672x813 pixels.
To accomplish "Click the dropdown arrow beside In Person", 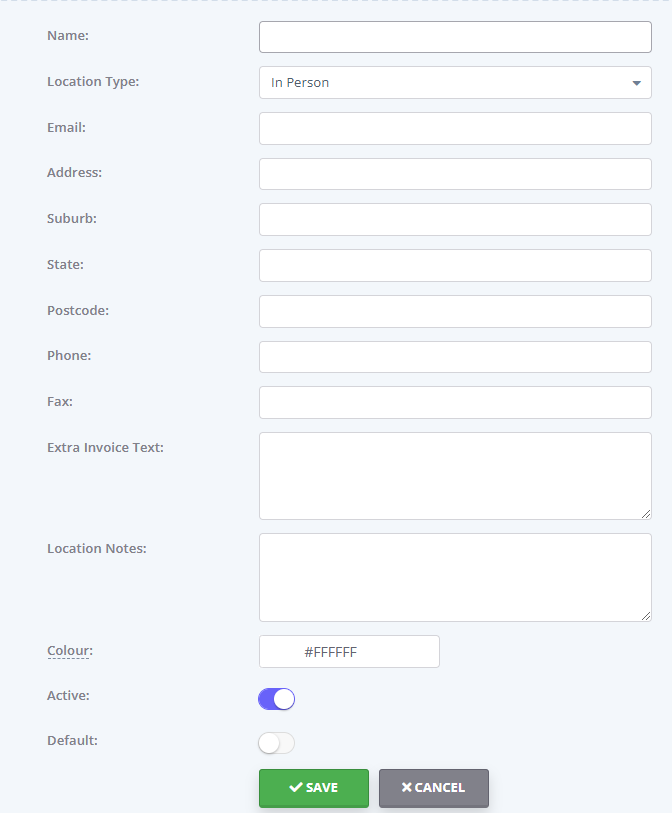I will pyautogui.click(x=637, y=83).
